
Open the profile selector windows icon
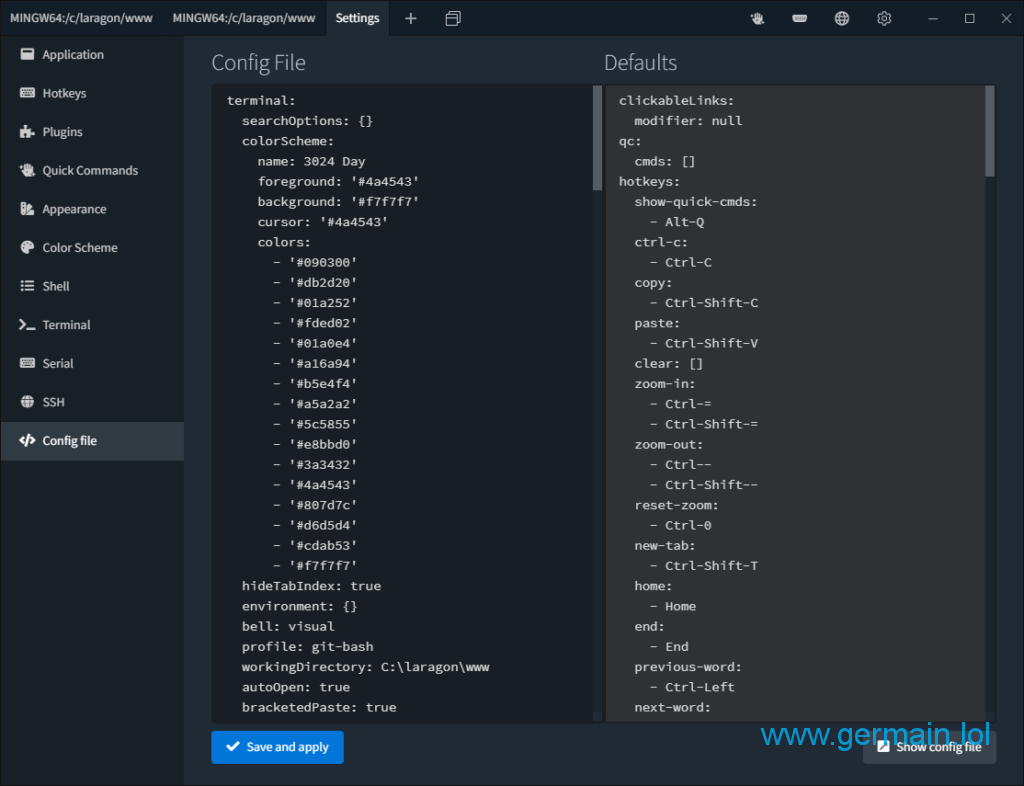(453, 18)
